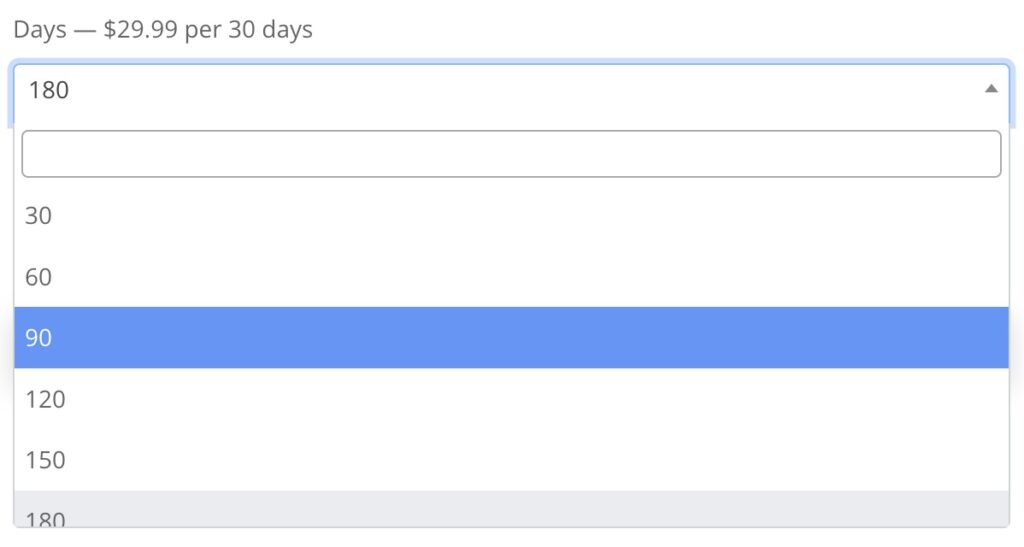Click the dropdown collapse arrow icon
The height and width of the screenshot is (547, 1024).
(991, 89)
